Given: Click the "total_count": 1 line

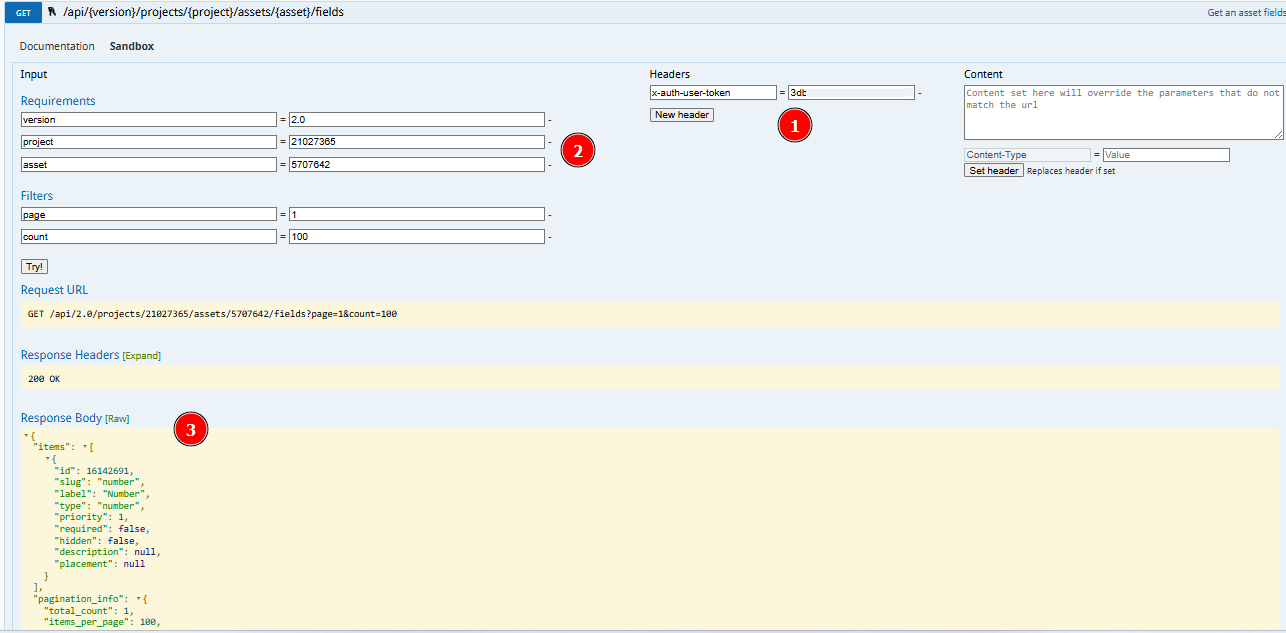Looking at the screenshot, I should click(89, 610).
